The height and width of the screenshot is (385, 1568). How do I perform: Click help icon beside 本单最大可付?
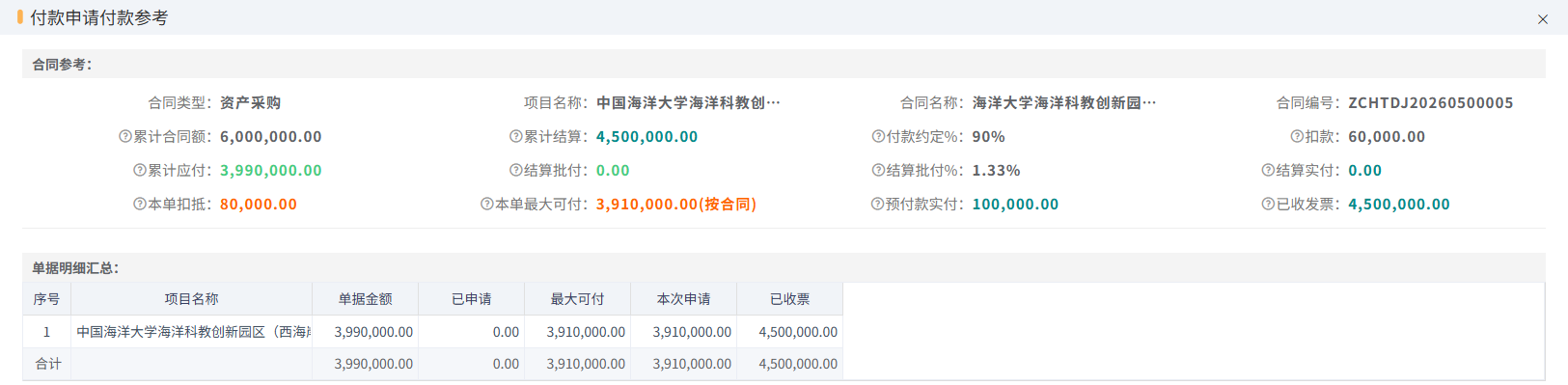point(486,205)
